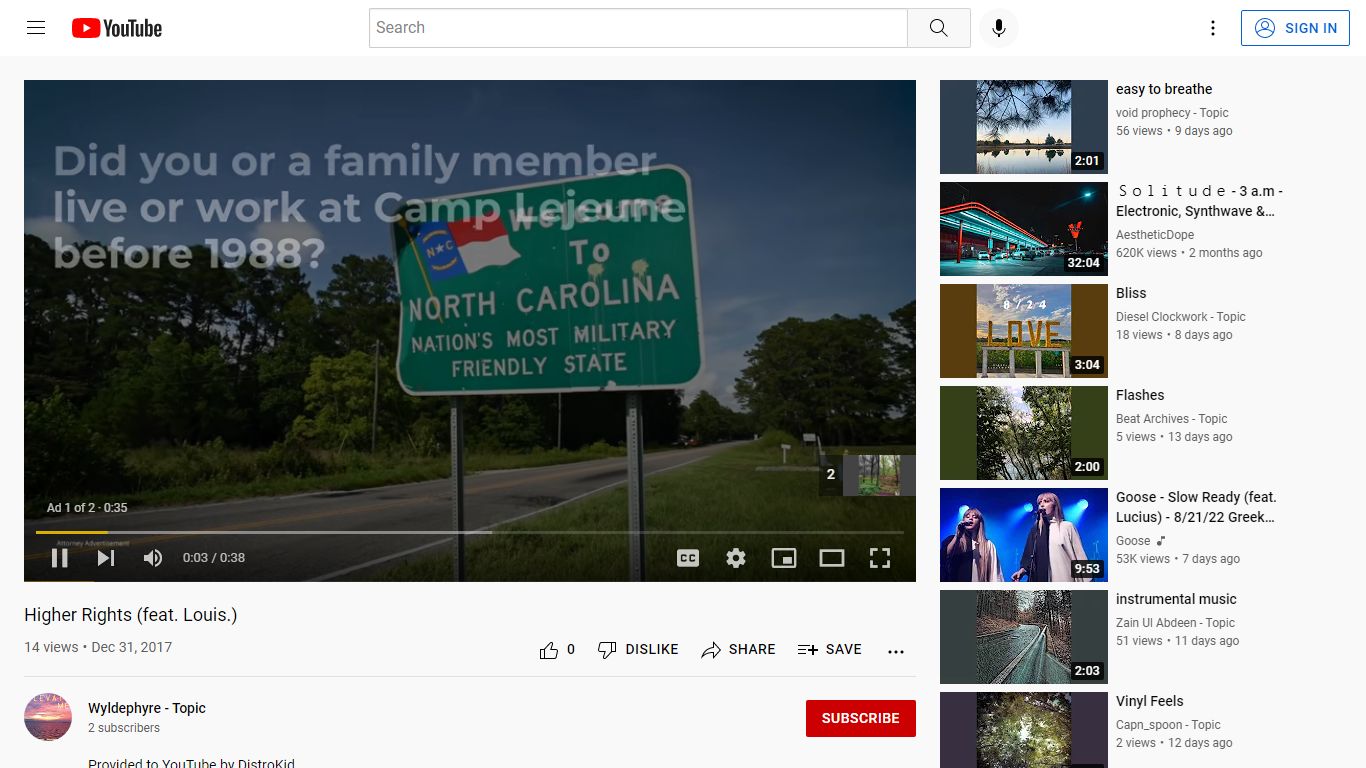Click the 'instrumental music' video title
This screenshot has width=1366, height=768.
tap(1176, 599)
